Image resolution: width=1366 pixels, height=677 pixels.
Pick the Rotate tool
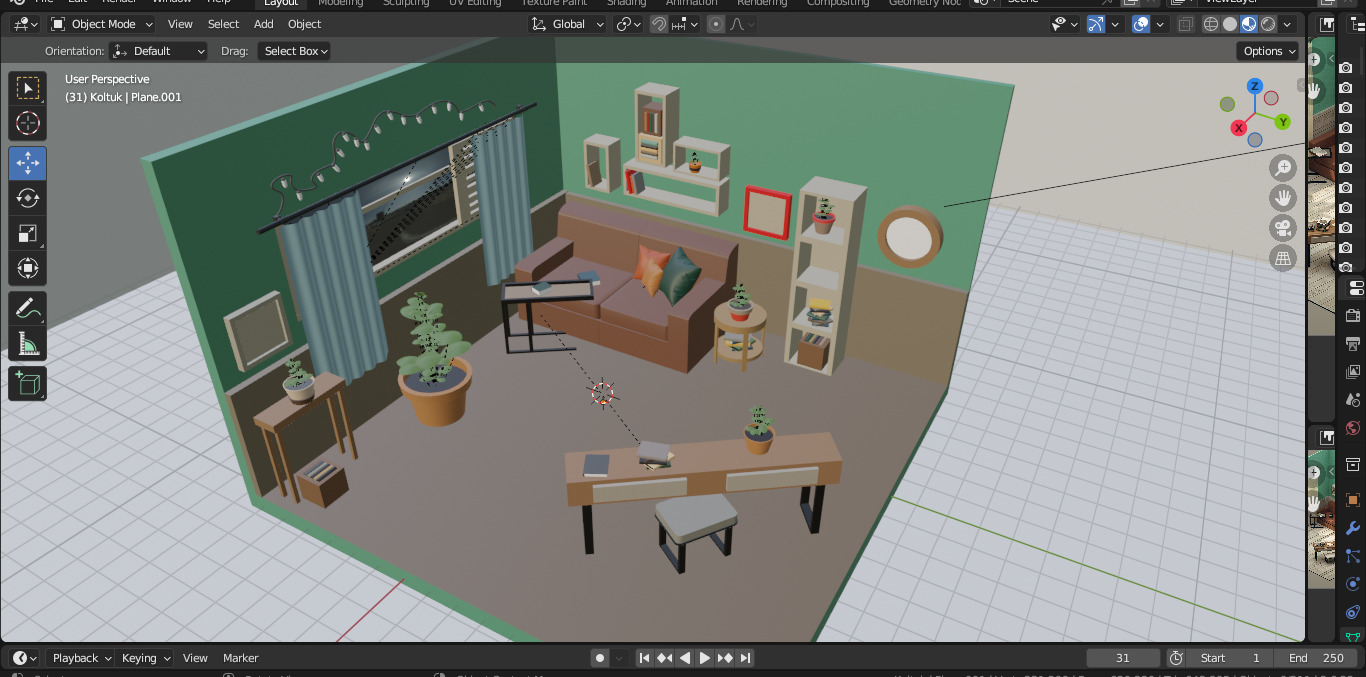28,199
